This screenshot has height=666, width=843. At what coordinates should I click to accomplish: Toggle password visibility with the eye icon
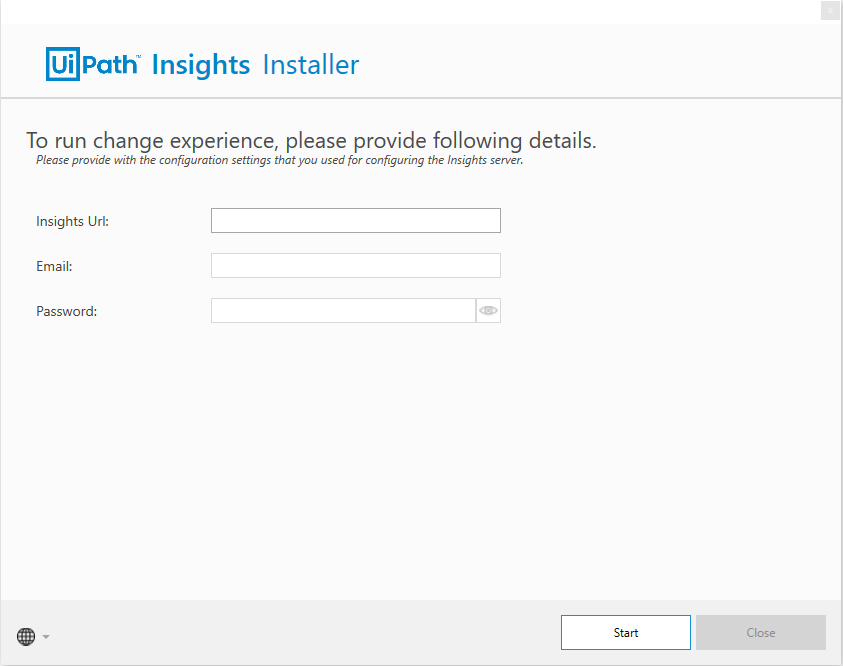488,311
